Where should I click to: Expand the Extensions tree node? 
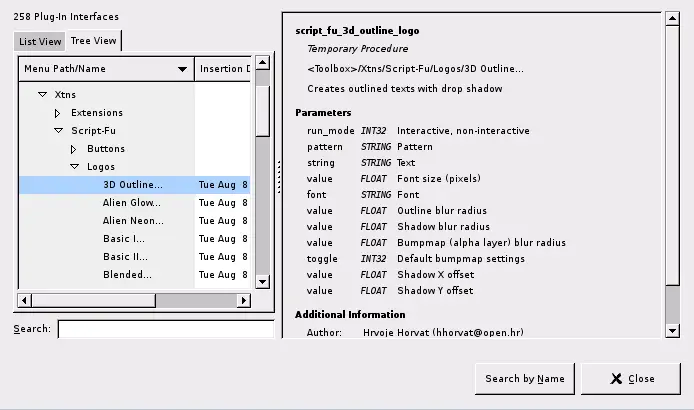(58, 113)
